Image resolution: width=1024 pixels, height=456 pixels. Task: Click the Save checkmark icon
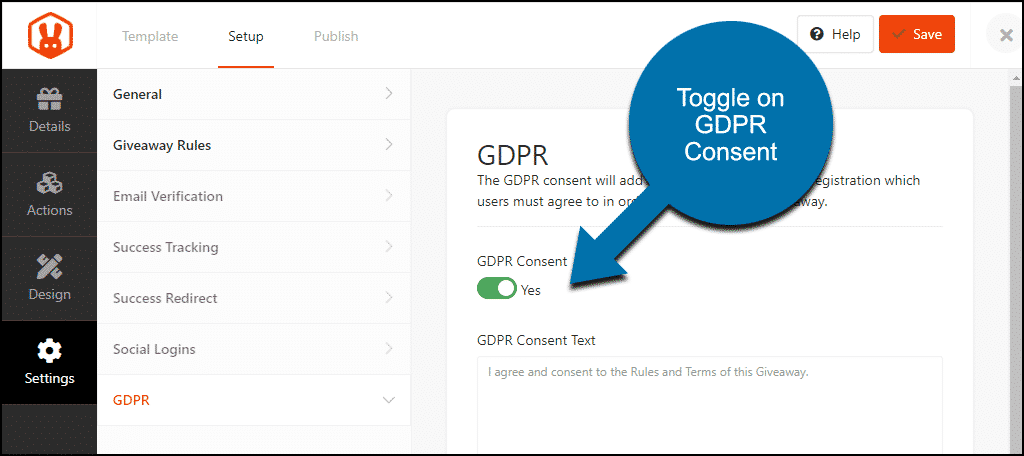(899, 35)
